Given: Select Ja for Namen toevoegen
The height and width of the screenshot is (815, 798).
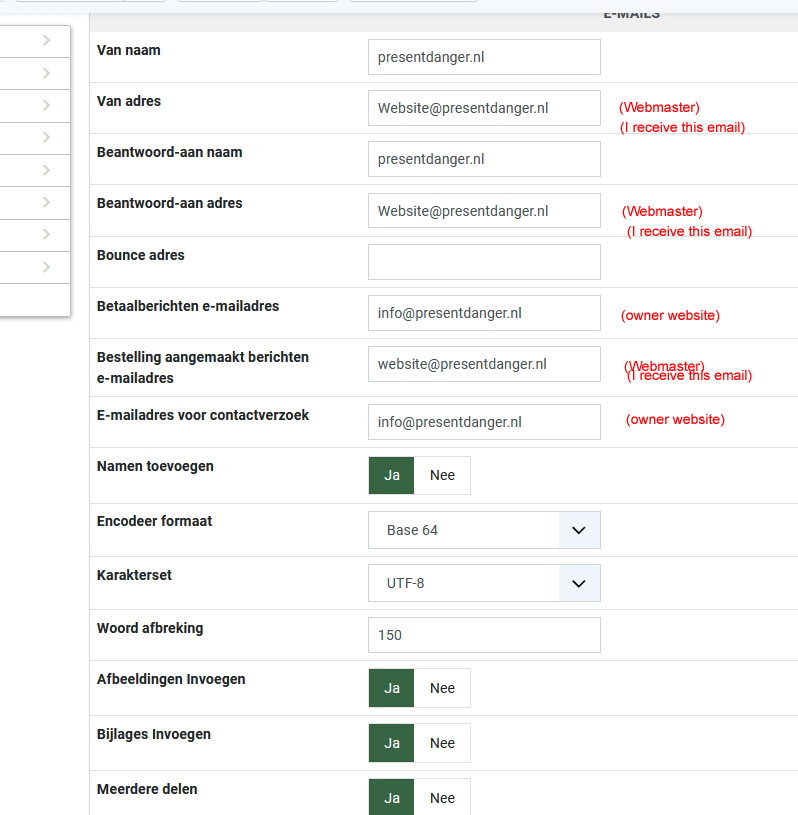Looking at the screenshot, I should coord(392,475).
